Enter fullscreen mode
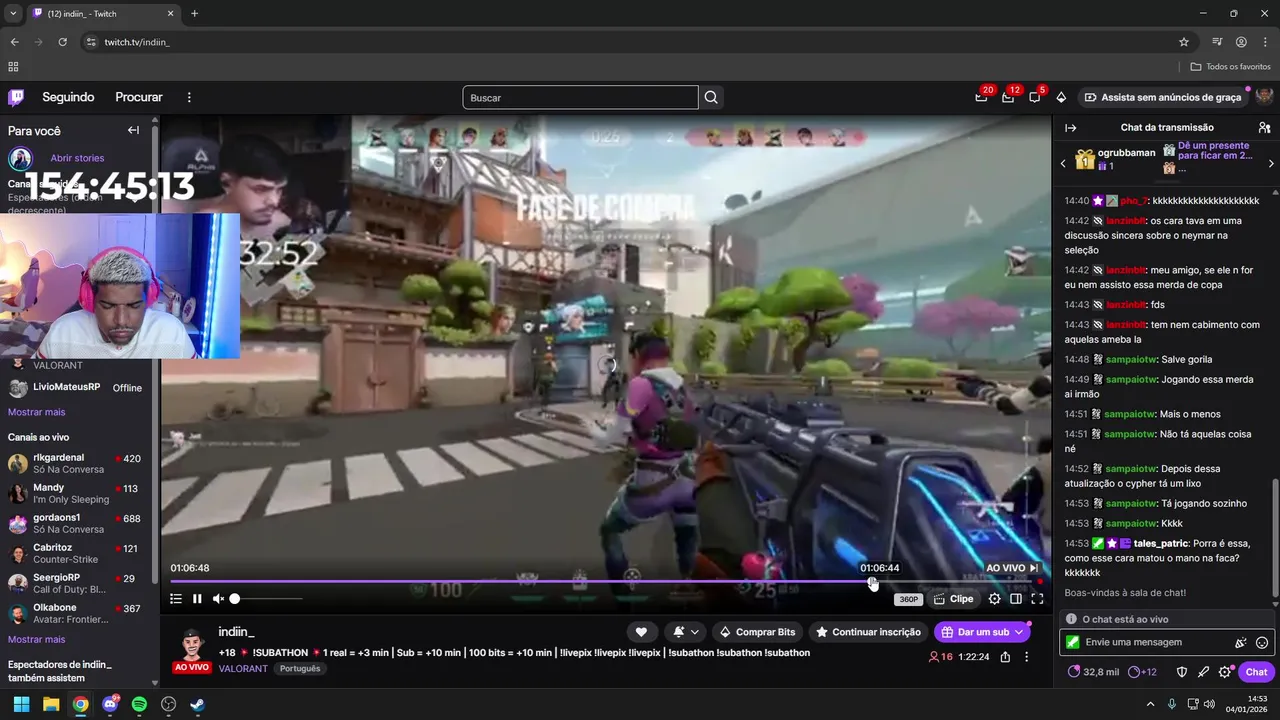The width and height of the screenshot is (1280, 720). 1037,599
